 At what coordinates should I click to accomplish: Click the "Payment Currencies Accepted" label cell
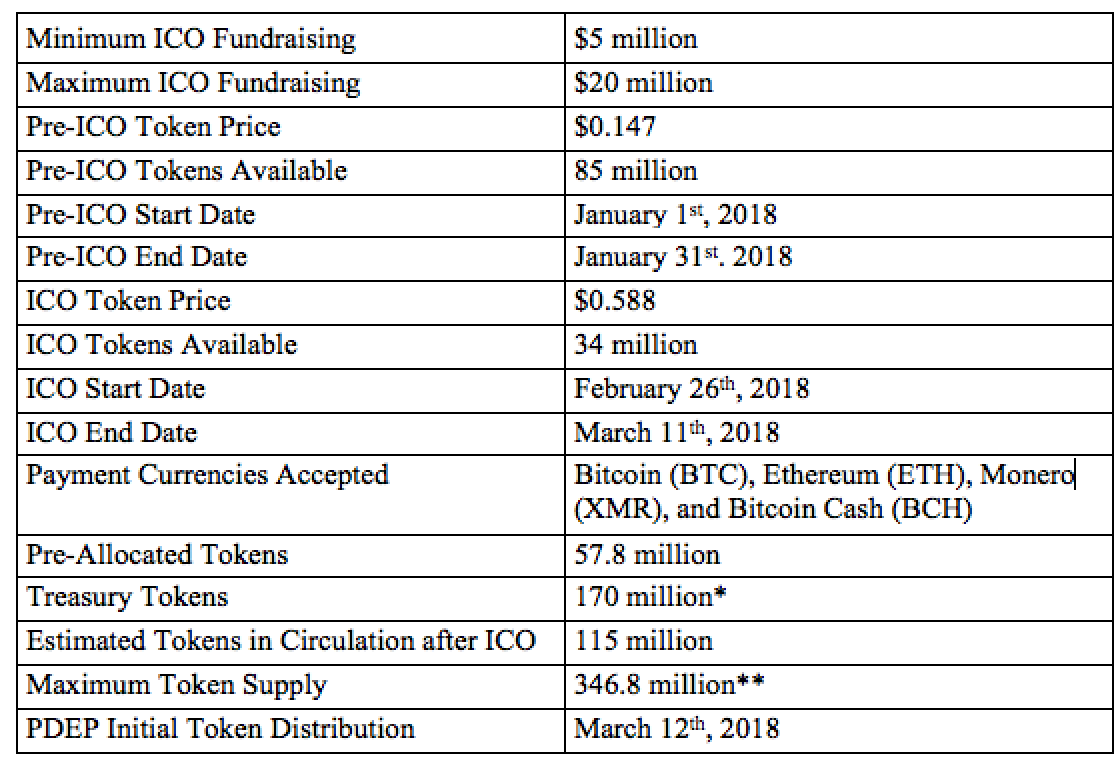click(207, 474)
